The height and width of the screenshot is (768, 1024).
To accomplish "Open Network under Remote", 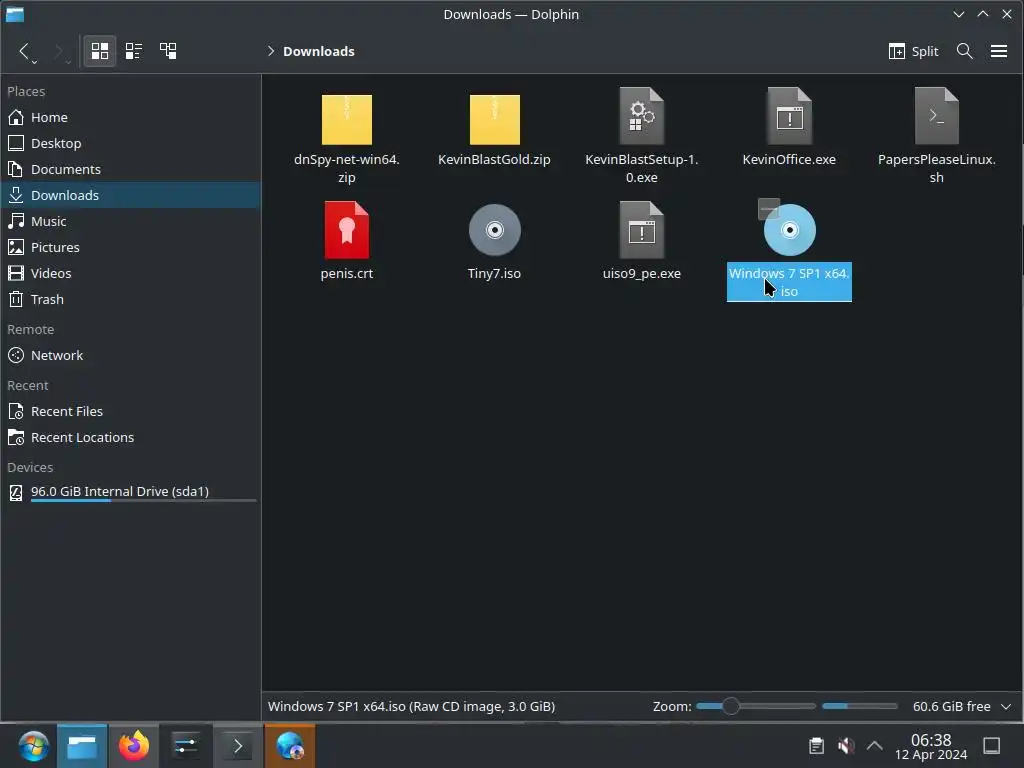I will [131, 355].
